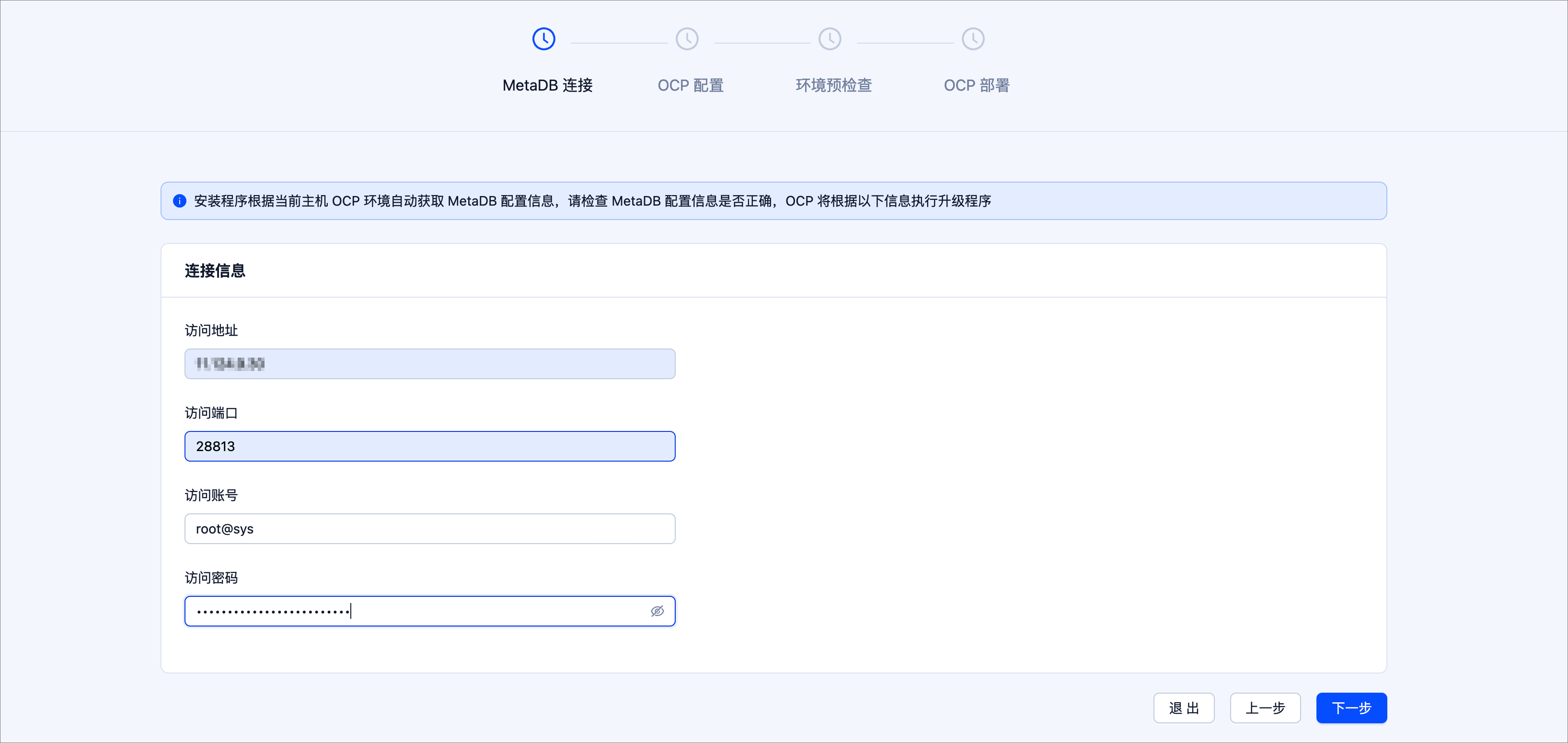Click into the 访问端口 field showing 28813

point(430,446)
